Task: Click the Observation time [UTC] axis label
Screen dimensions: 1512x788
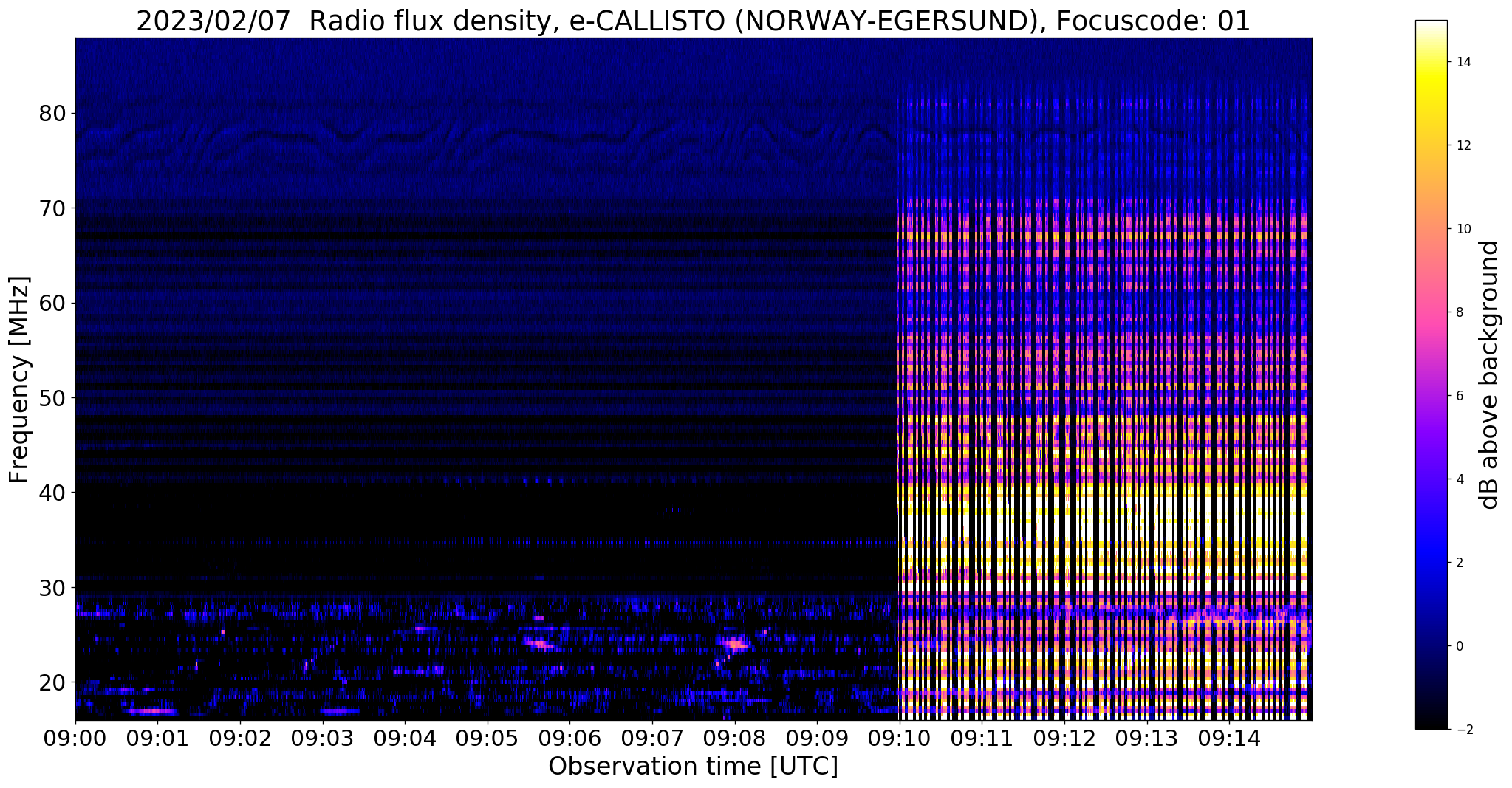Action: 693,766
